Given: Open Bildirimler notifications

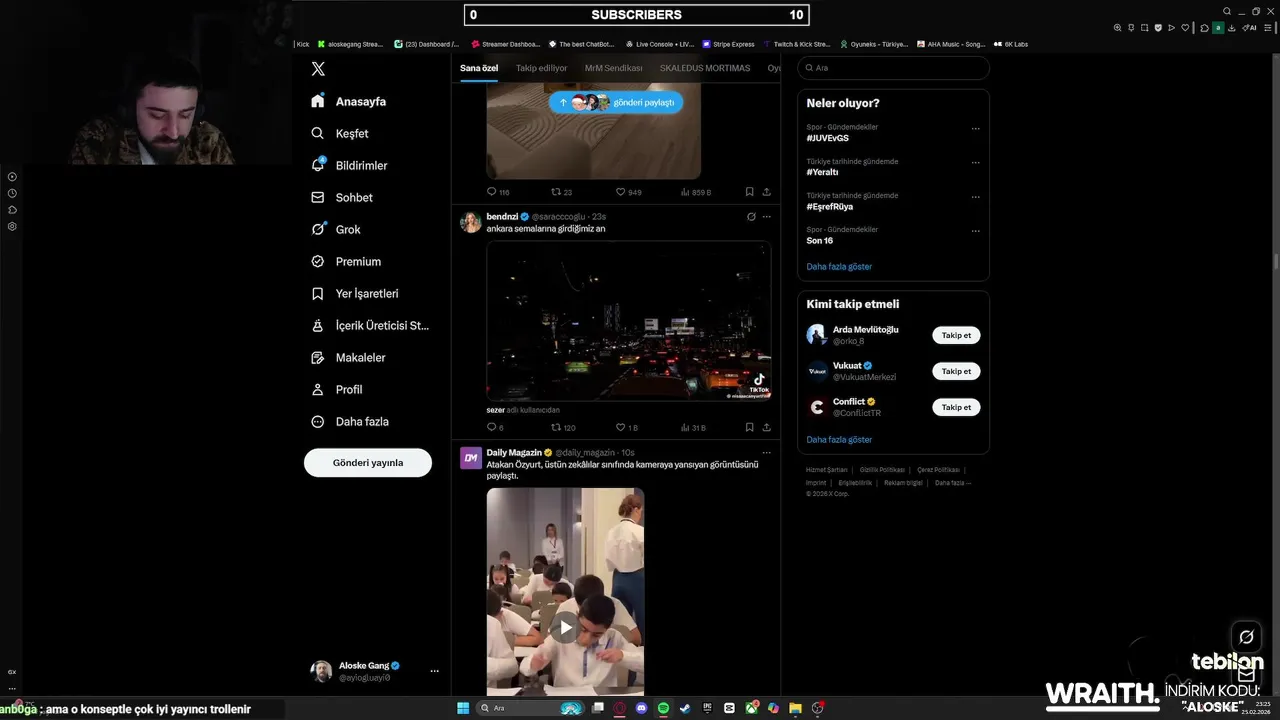Looking at the screenshot, I should 348,165.
